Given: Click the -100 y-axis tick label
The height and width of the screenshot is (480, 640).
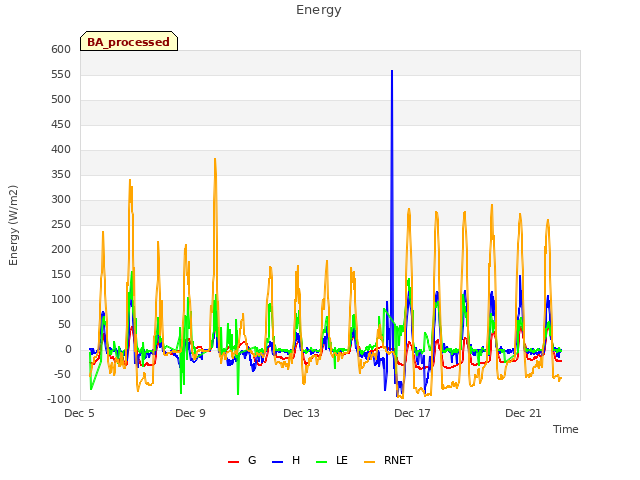Looking at the screenshot, I should tap(59, 399).
